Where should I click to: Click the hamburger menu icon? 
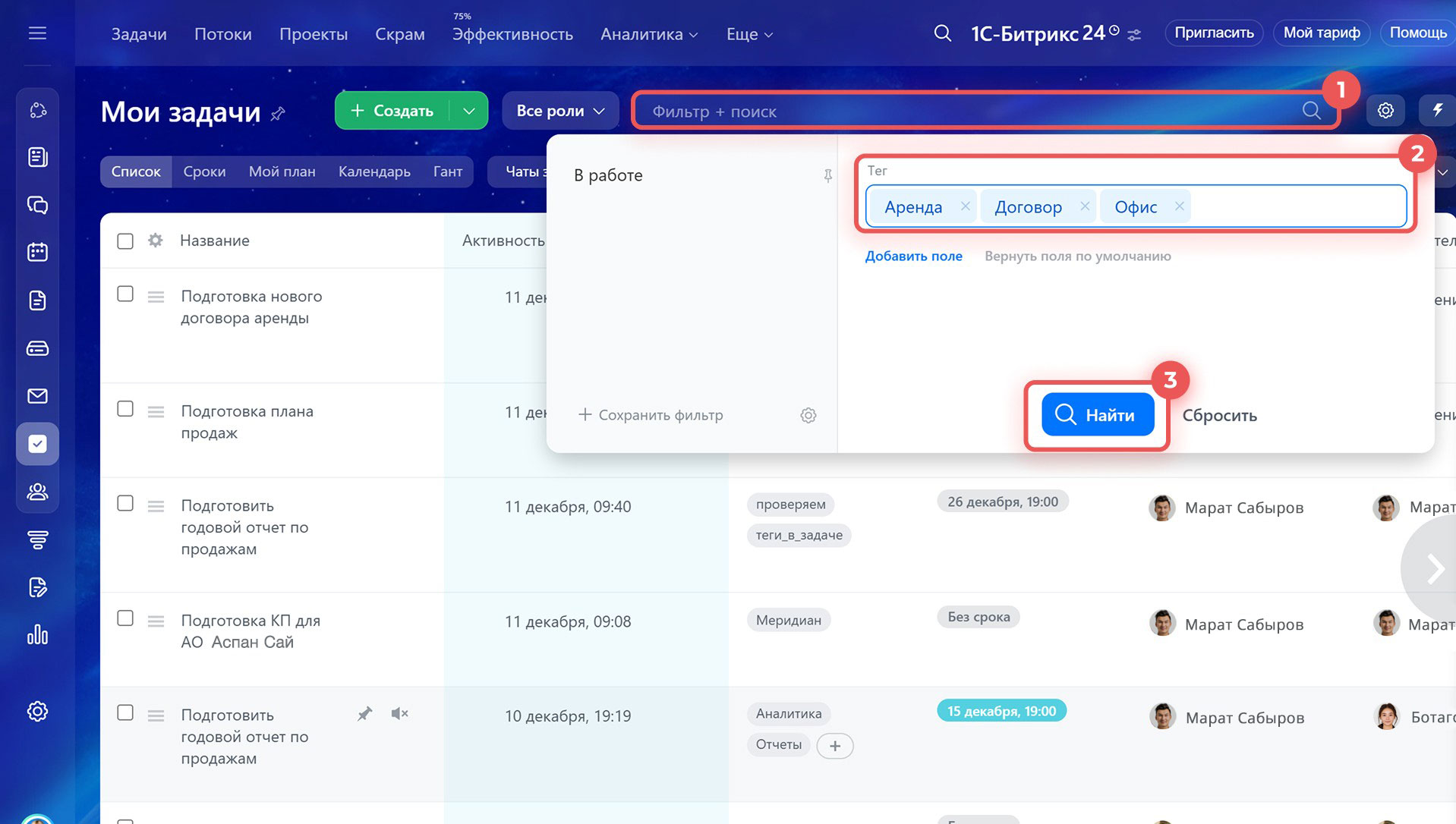point(37,33)
